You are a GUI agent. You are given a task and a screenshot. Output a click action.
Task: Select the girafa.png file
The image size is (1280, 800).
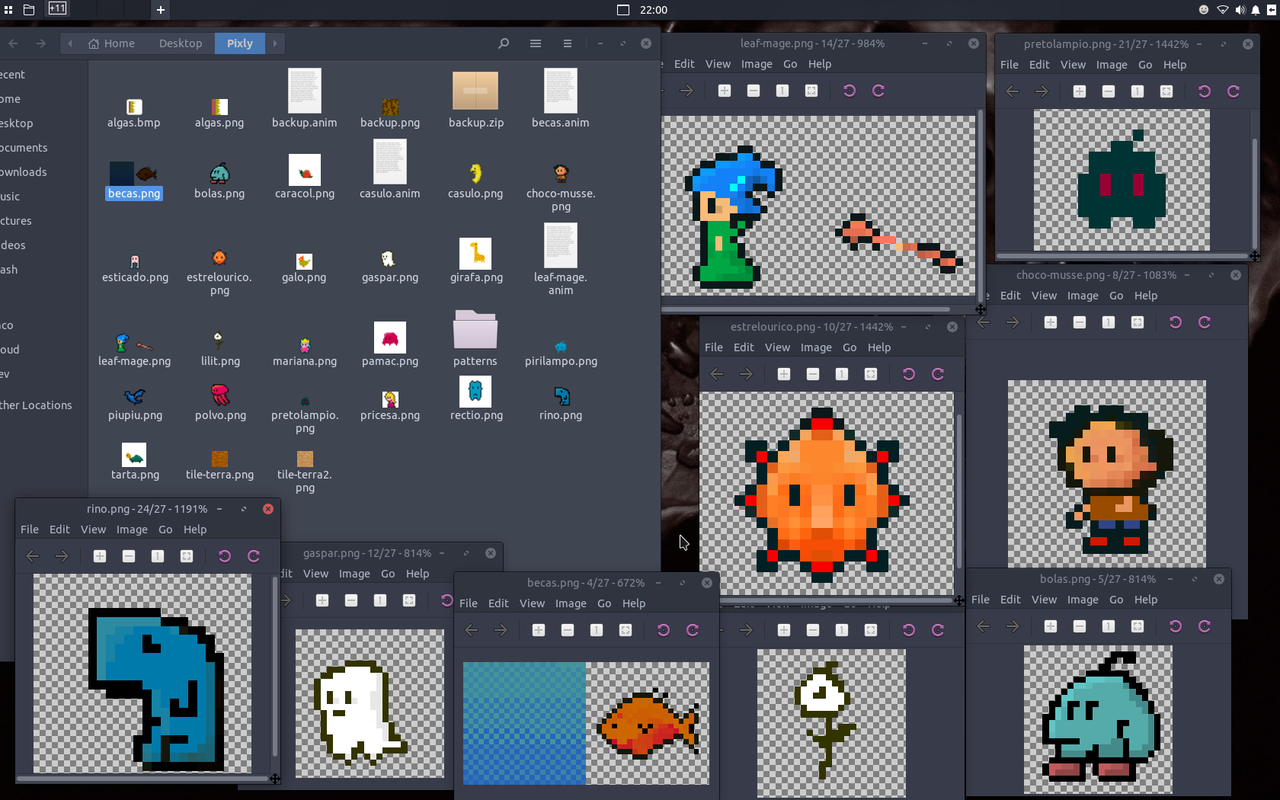(x=475, y=261)
